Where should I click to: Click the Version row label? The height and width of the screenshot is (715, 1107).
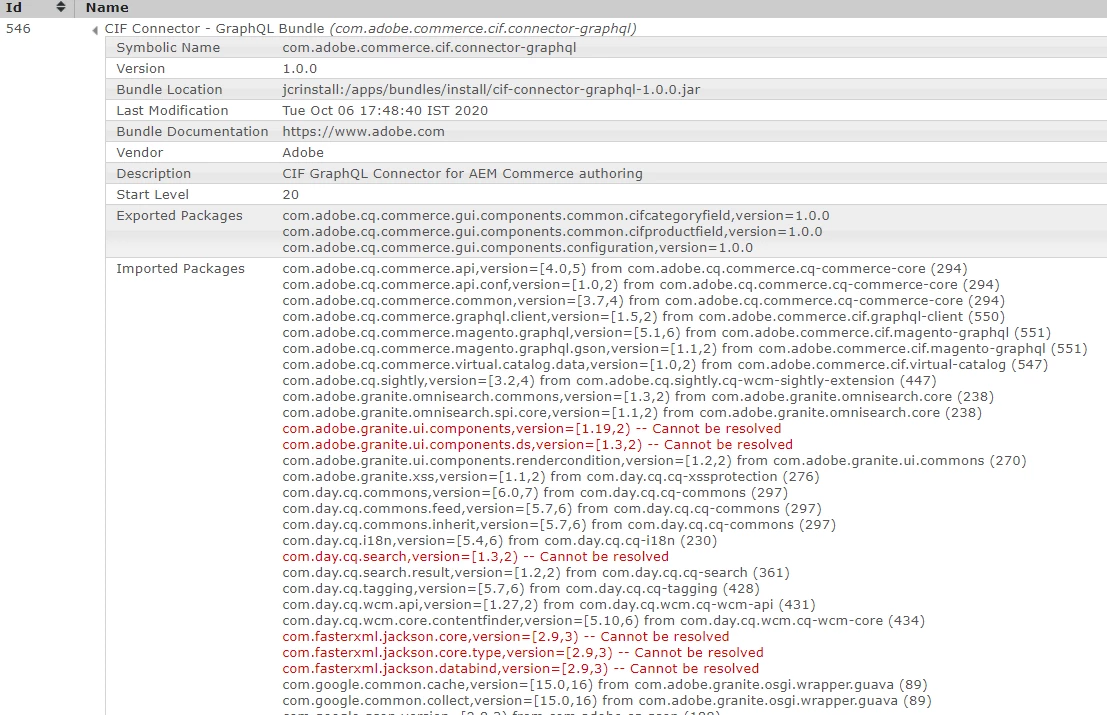point(140,68)
